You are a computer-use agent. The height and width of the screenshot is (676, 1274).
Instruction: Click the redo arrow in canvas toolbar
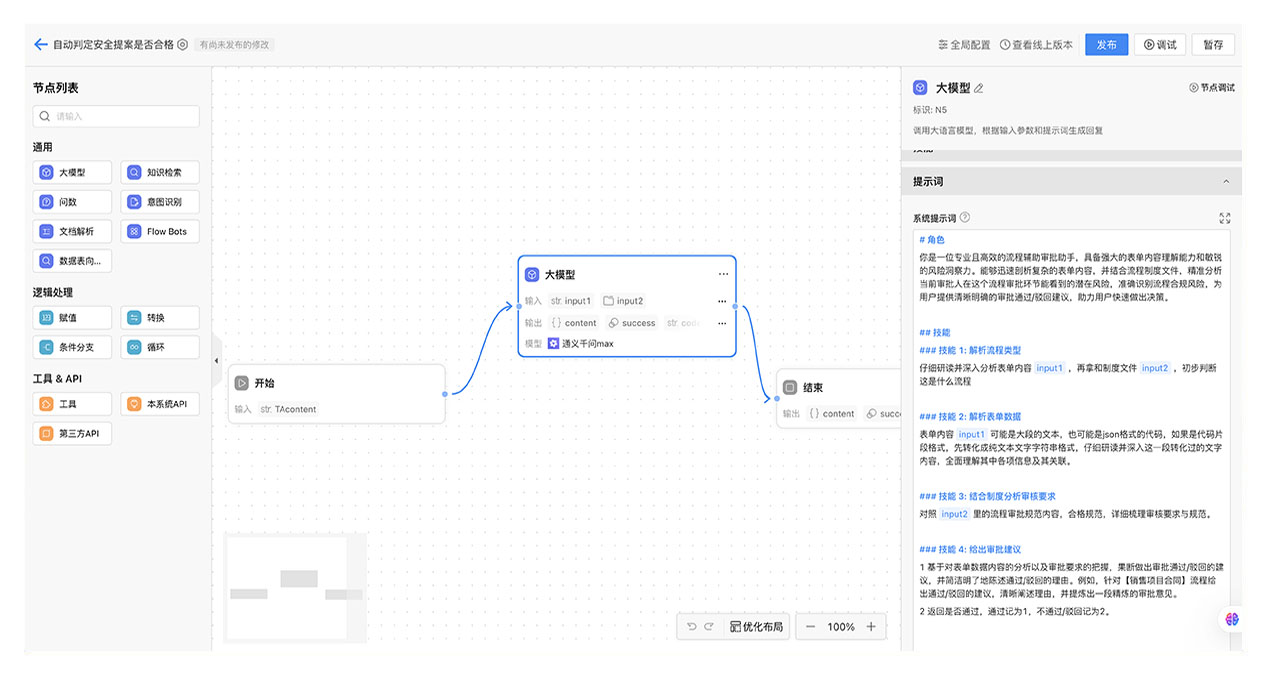click(x=709, y=627)
